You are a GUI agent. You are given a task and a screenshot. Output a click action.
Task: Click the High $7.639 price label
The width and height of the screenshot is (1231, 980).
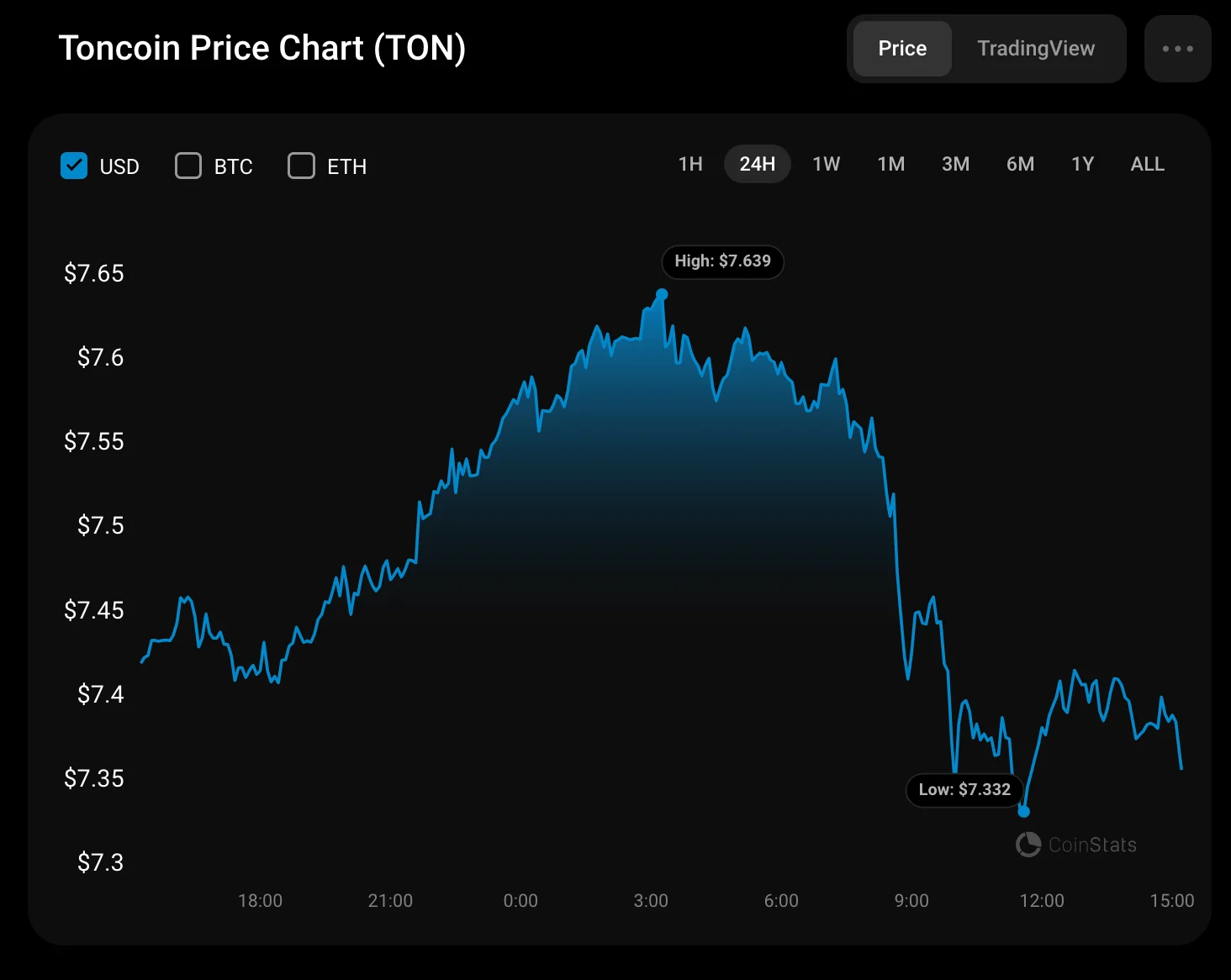click(722, 261)
